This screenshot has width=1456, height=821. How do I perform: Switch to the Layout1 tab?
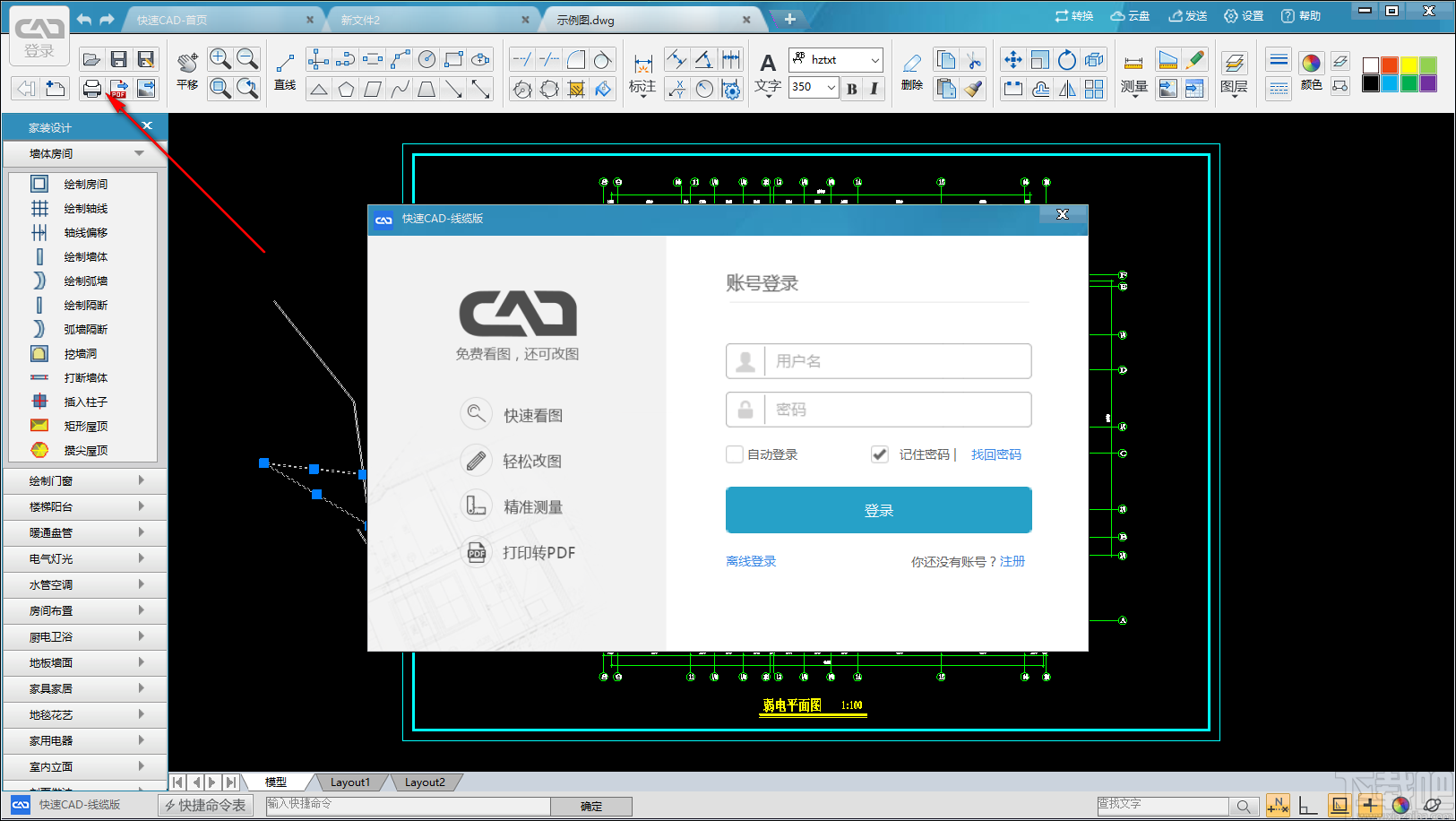[349, 782]
